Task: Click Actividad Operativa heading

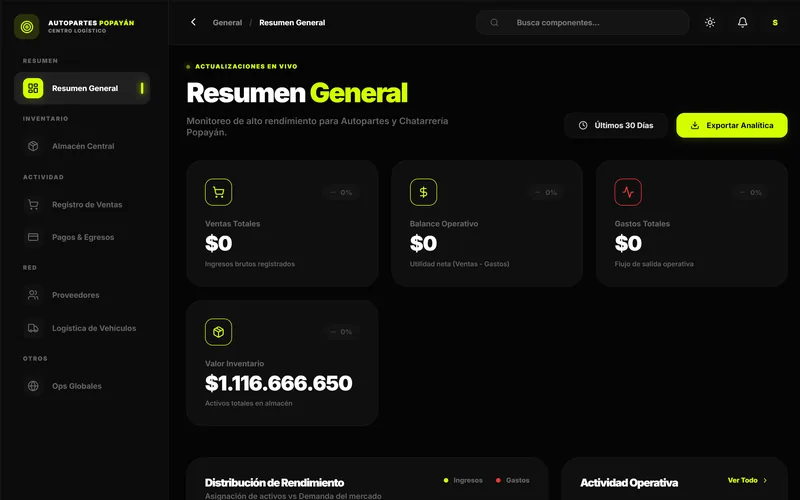Action: click(629, 483)
